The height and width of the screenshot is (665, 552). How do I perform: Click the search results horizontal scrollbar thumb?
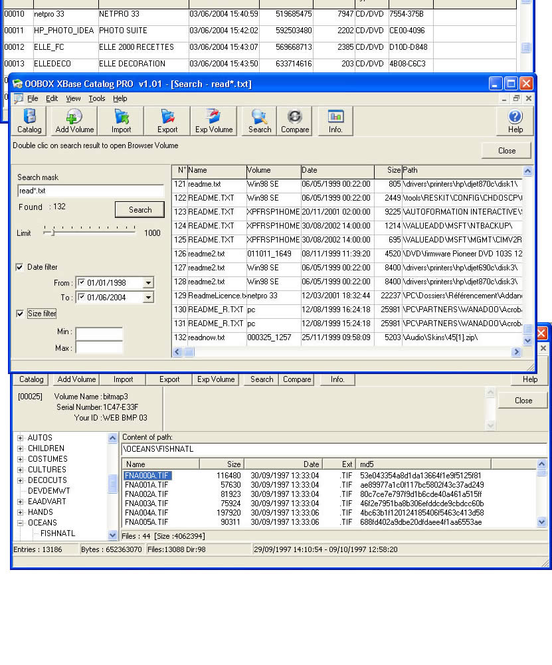click(x=190, y=352)
